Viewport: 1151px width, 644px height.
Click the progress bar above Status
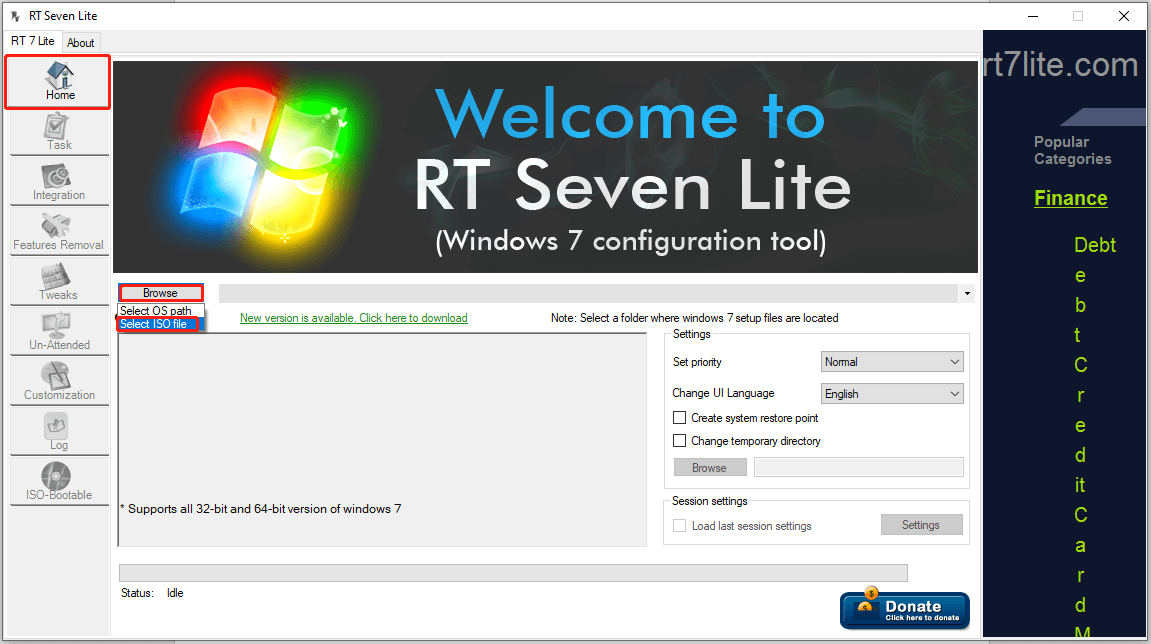[513, 573]
